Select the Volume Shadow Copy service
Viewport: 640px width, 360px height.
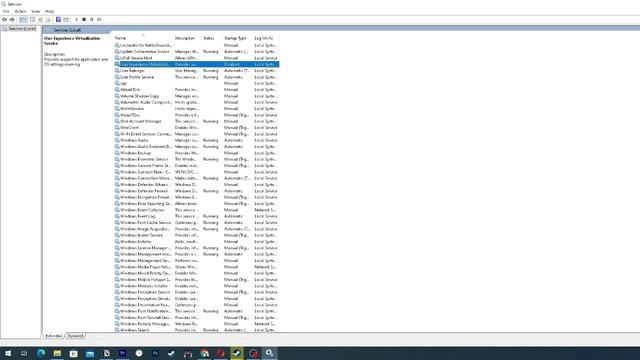point(197,96)
